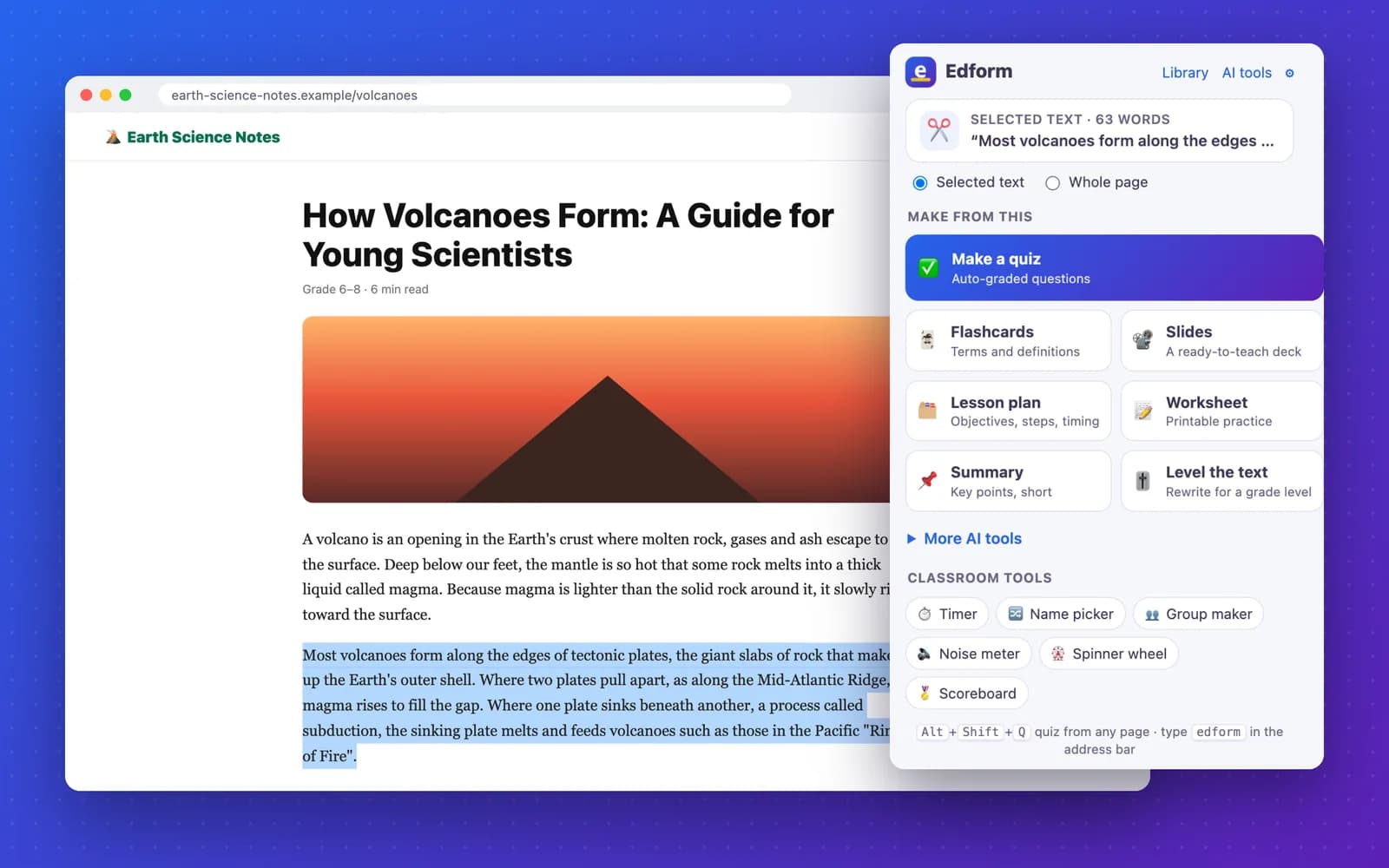Click the Level the text icon
This screenshot has width=1389, height=868.
click(x=1143, y=481)
